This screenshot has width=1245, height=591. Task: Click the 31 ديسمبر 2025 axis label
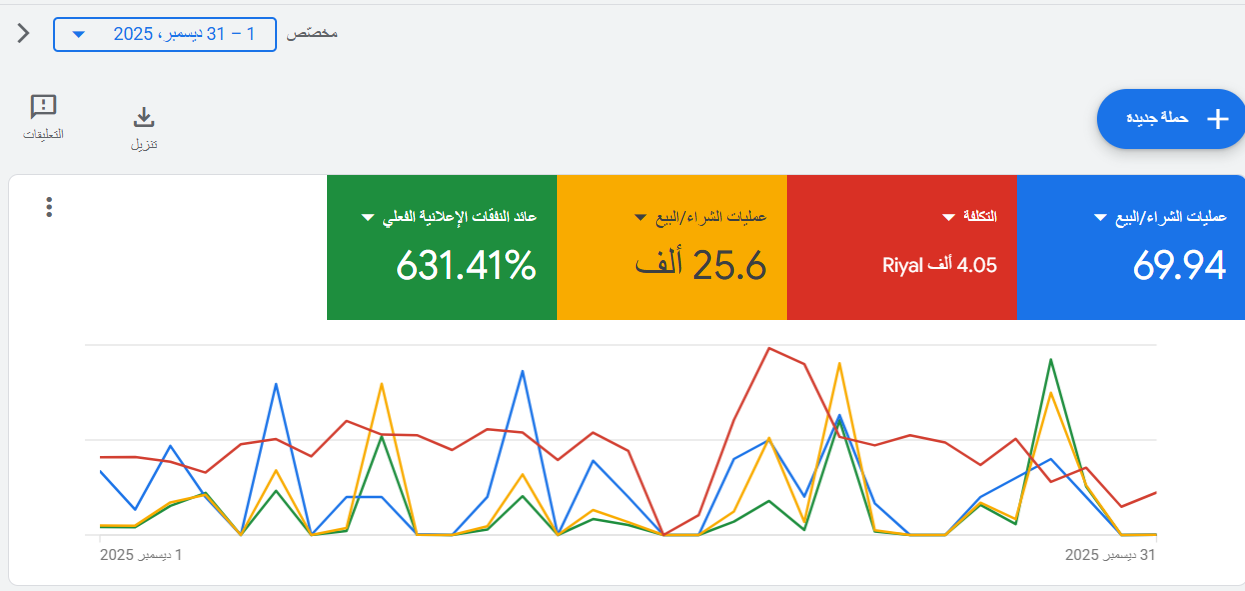(x=1110, y=554)
